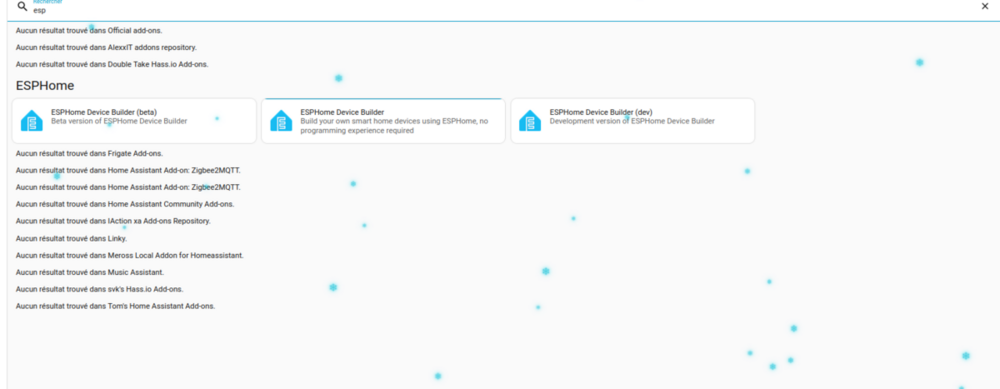Click the no-result line for svk's Hass.io
Screen dimensions: 1000x389
[99, 290]
